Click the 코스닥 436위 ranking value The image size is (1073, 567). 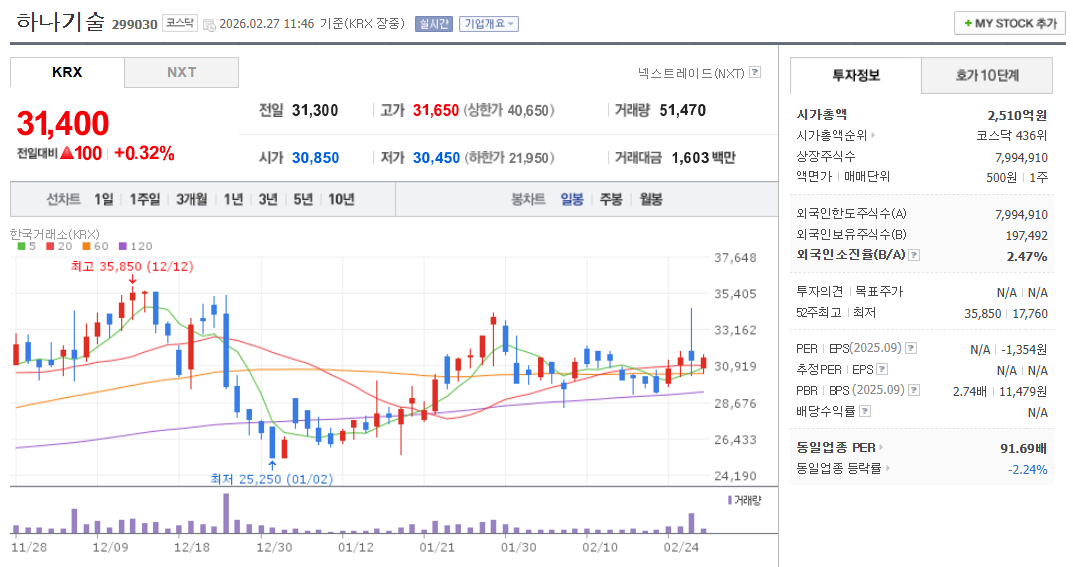(x=1011, y=135)
